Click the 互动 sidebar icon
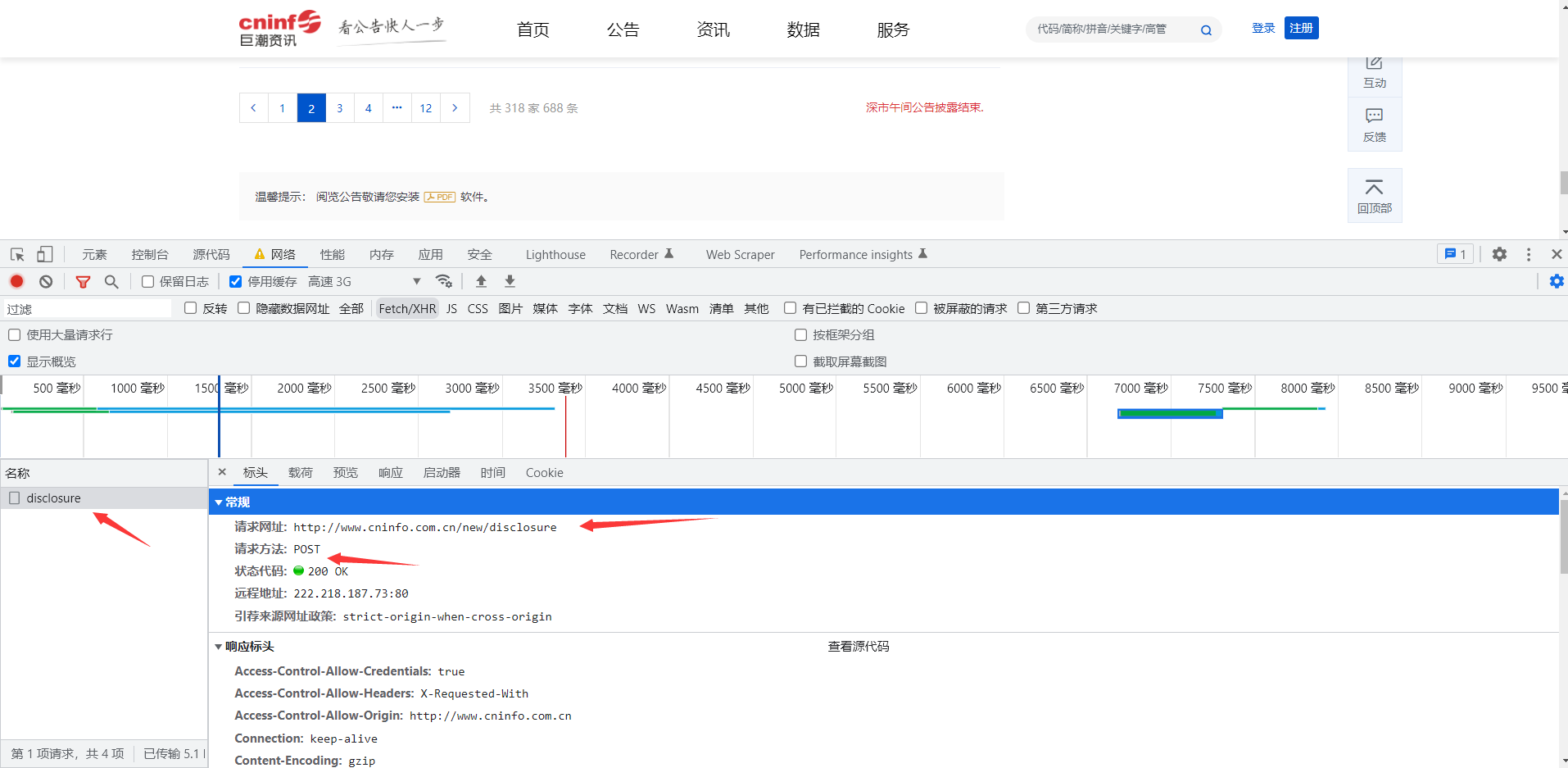The image size is (1568, 768). click(1375, 72)
